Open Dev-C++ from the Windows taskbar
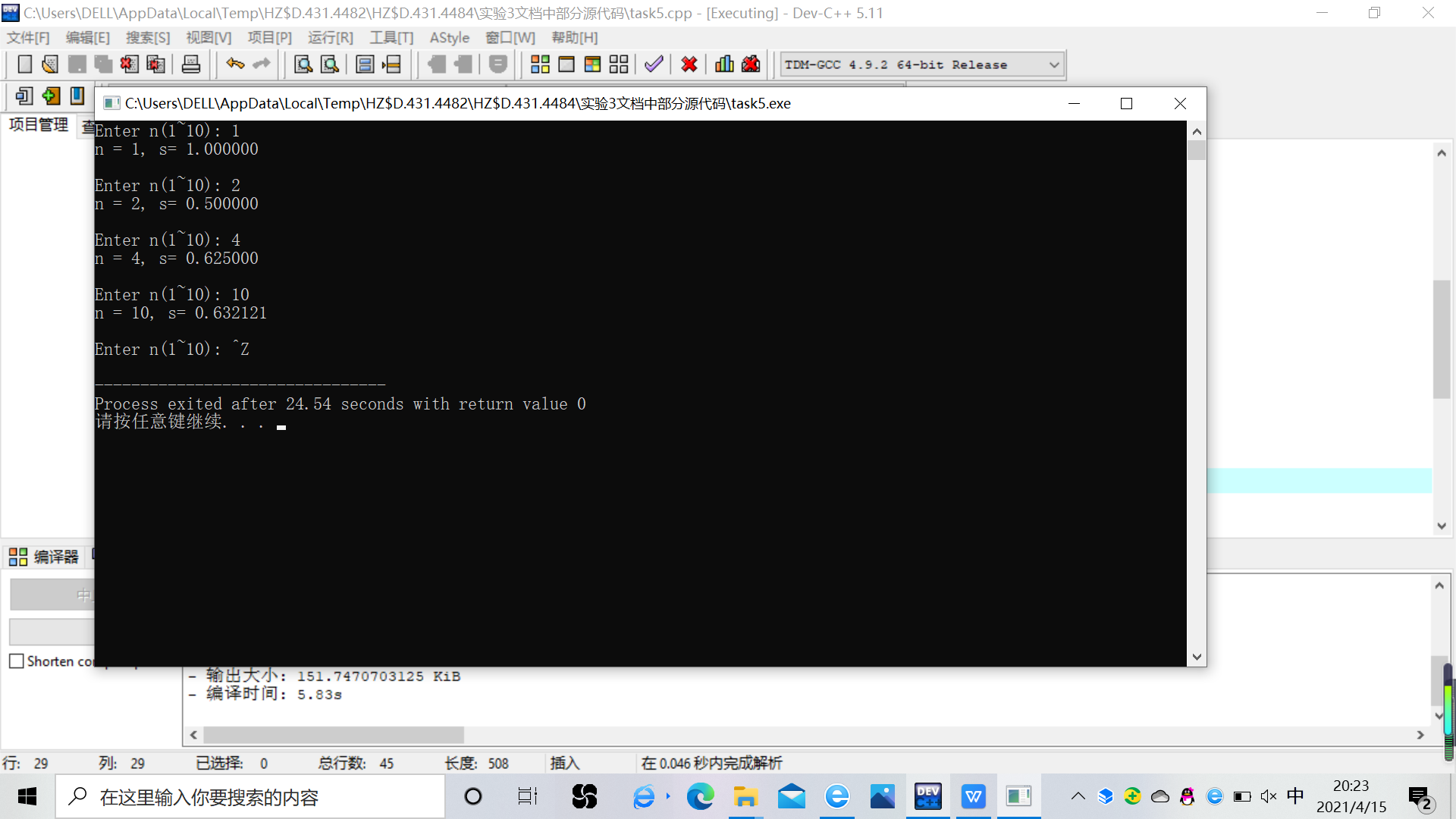The width and height of the screenshot is (1456, 819). click(x=927, y=796)
